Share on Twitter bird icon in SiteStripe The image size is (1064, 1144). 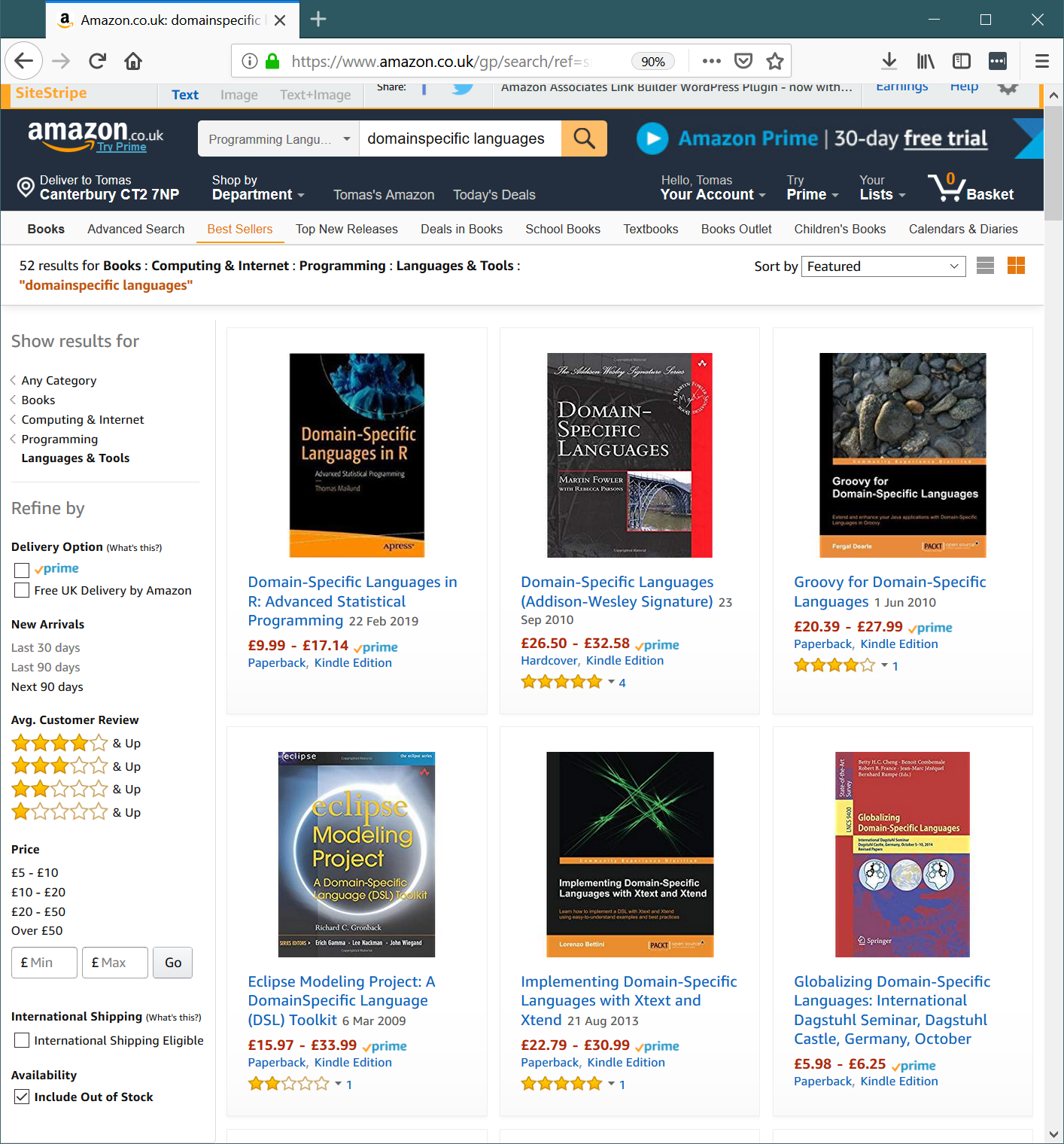463,88
